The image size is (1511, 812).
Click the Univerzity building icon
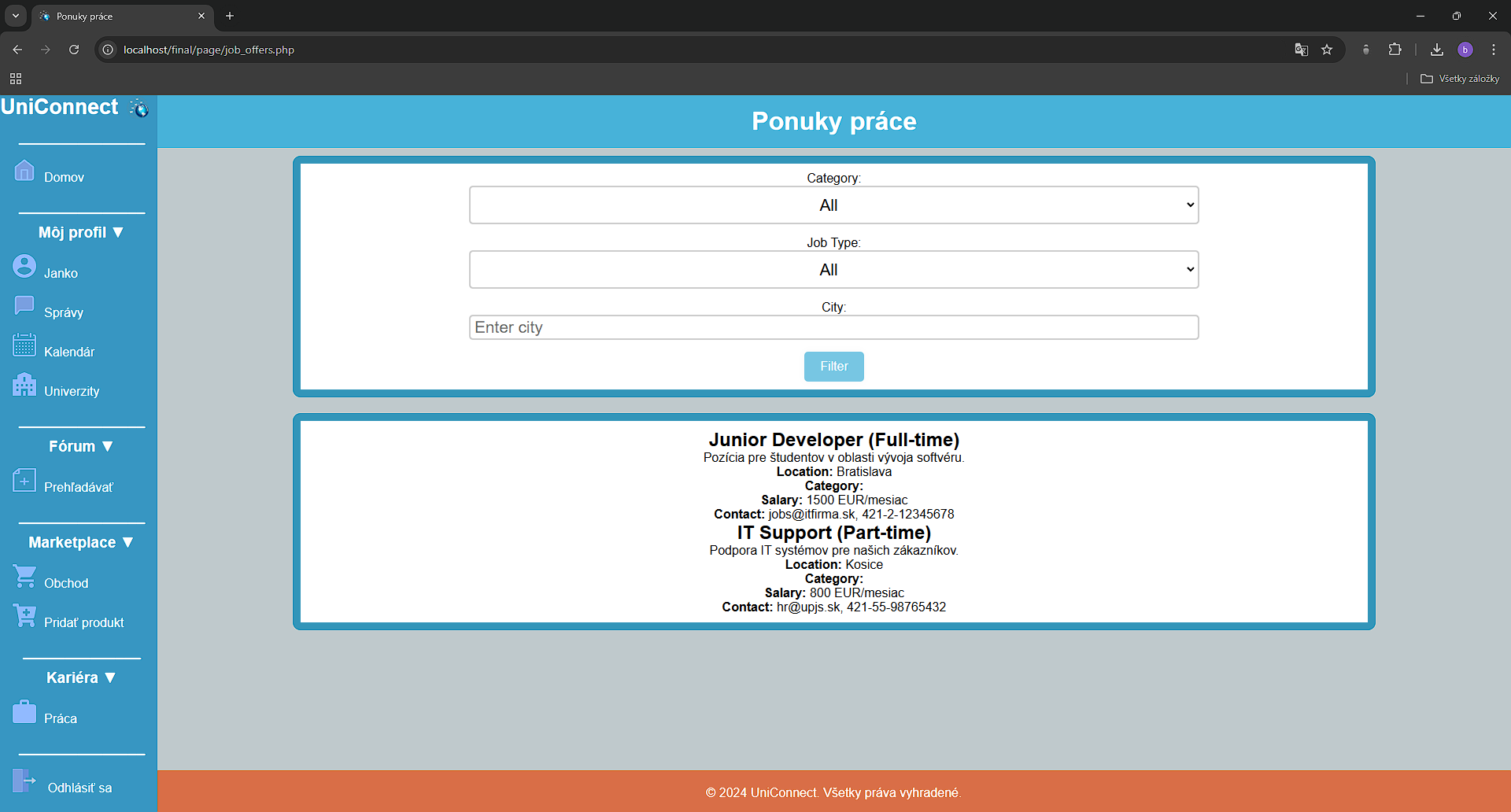(x=24, y=384)
